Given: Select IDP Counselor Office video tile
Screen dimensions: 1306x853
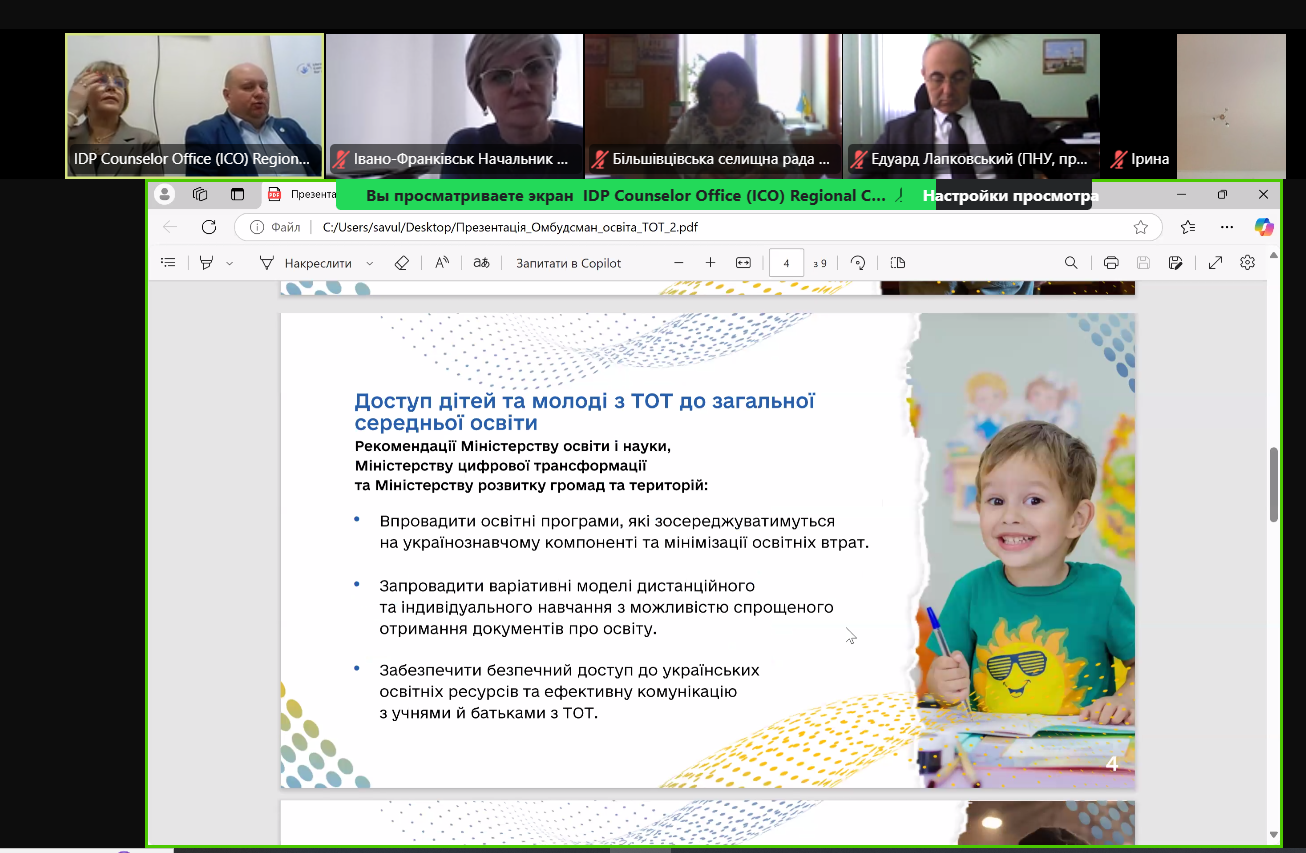Looking at the screenshot, I should click(194, 106).
